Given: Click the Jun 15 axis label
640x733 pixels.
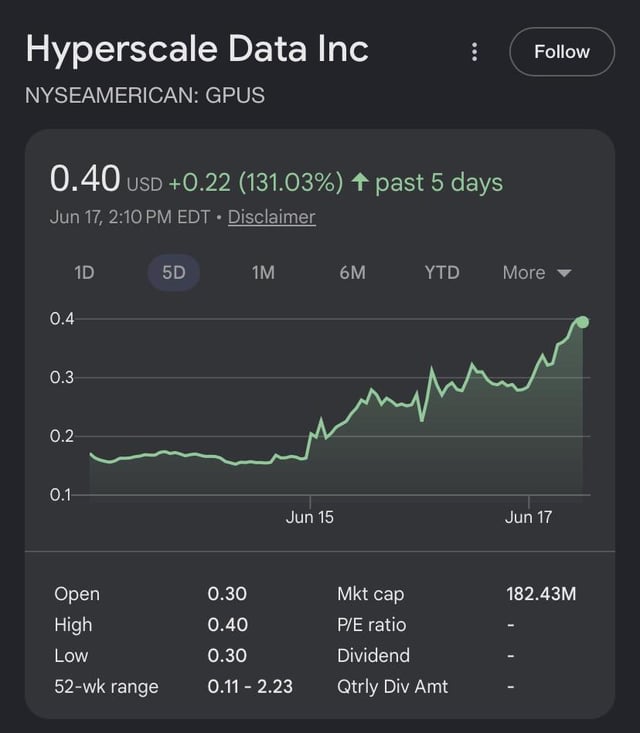Looking at the screenshot, I should click(x=309, y=517).
